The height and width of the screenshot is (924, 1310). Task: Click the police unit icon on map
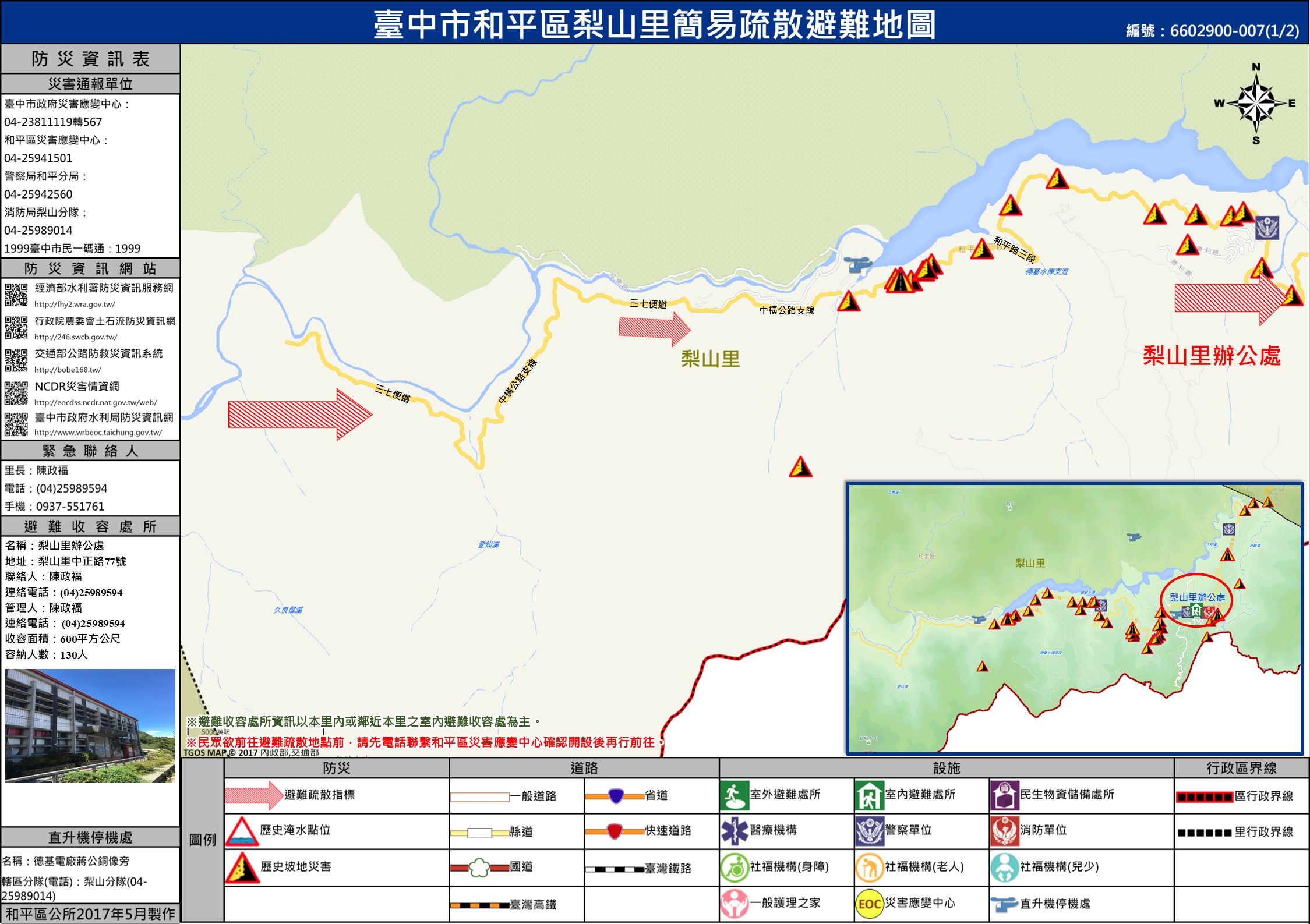pos(1266,228)
